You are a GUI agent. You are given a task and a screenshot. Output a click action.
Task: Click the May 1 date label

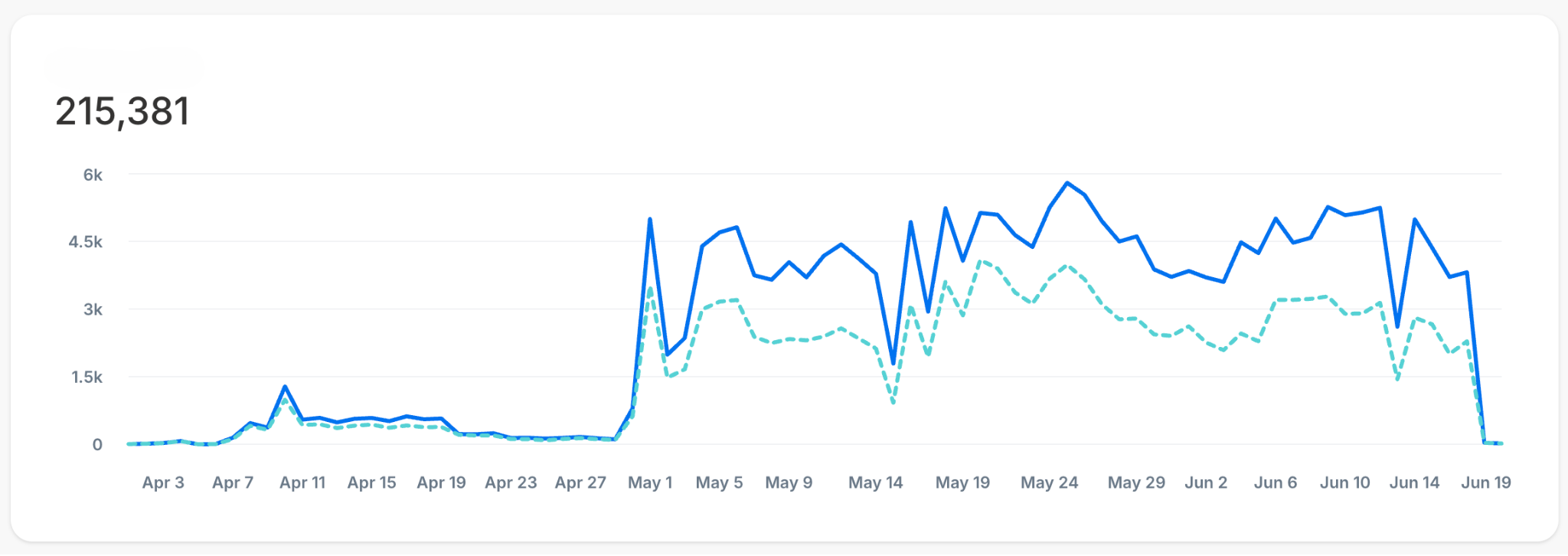(x=650, y=483)
